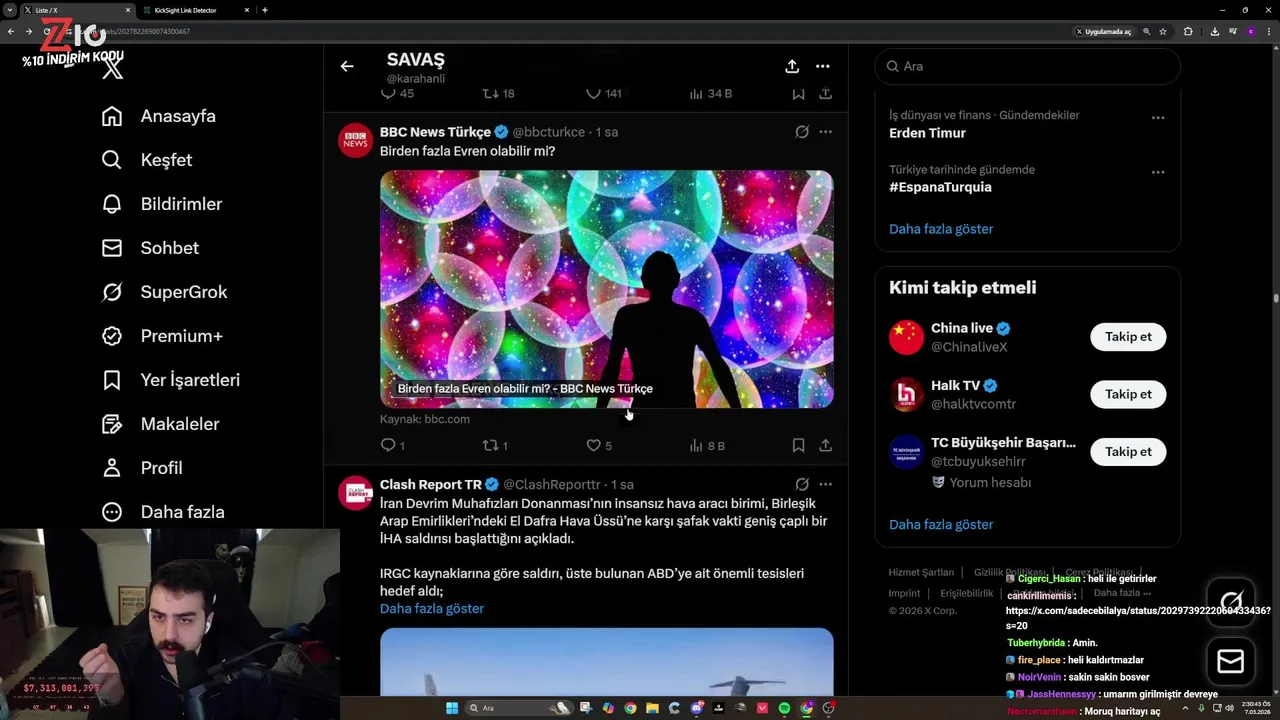Viewport: 1280px width, 720px height.
Task: Open more options on BBC News Türkçe post
Action: 825,132
